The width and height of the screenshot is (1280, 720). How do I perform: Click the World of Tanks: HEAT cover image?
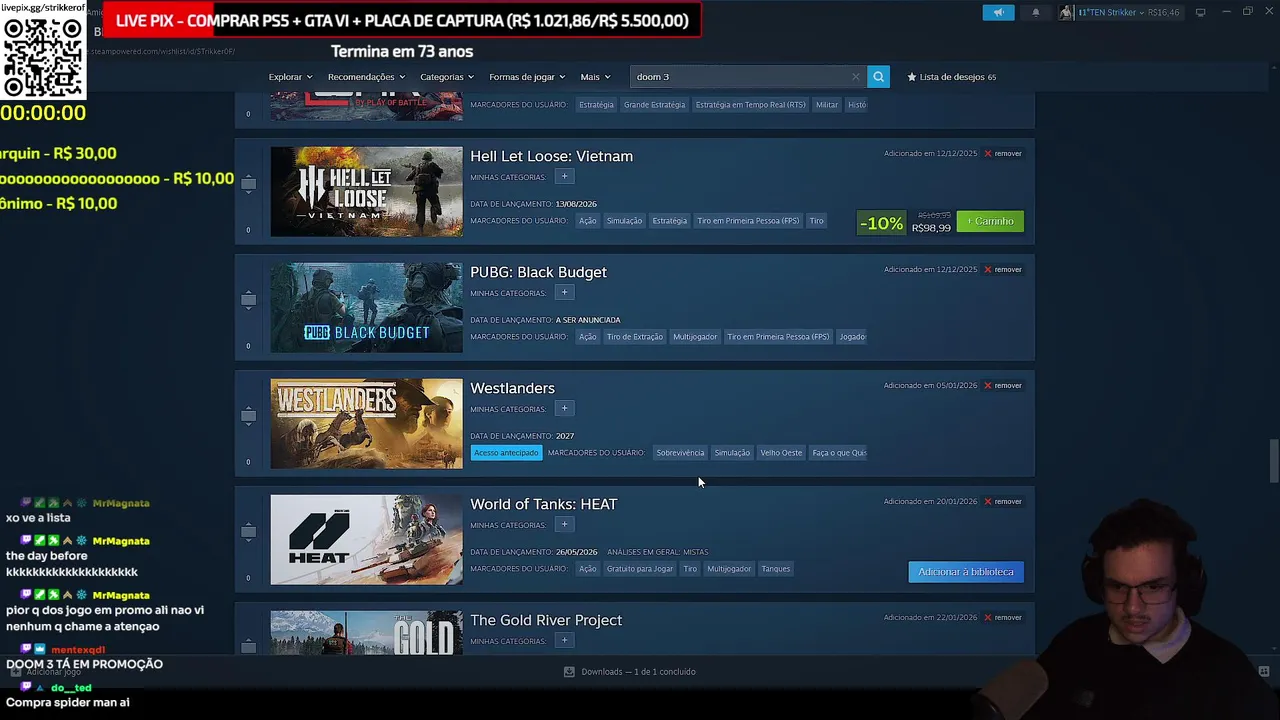pos(366,540)
